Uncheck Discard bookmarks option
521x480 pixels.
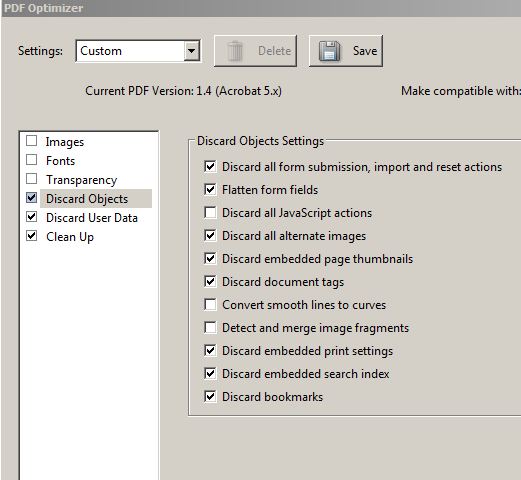pyautogui.click(x=210, y=397)
